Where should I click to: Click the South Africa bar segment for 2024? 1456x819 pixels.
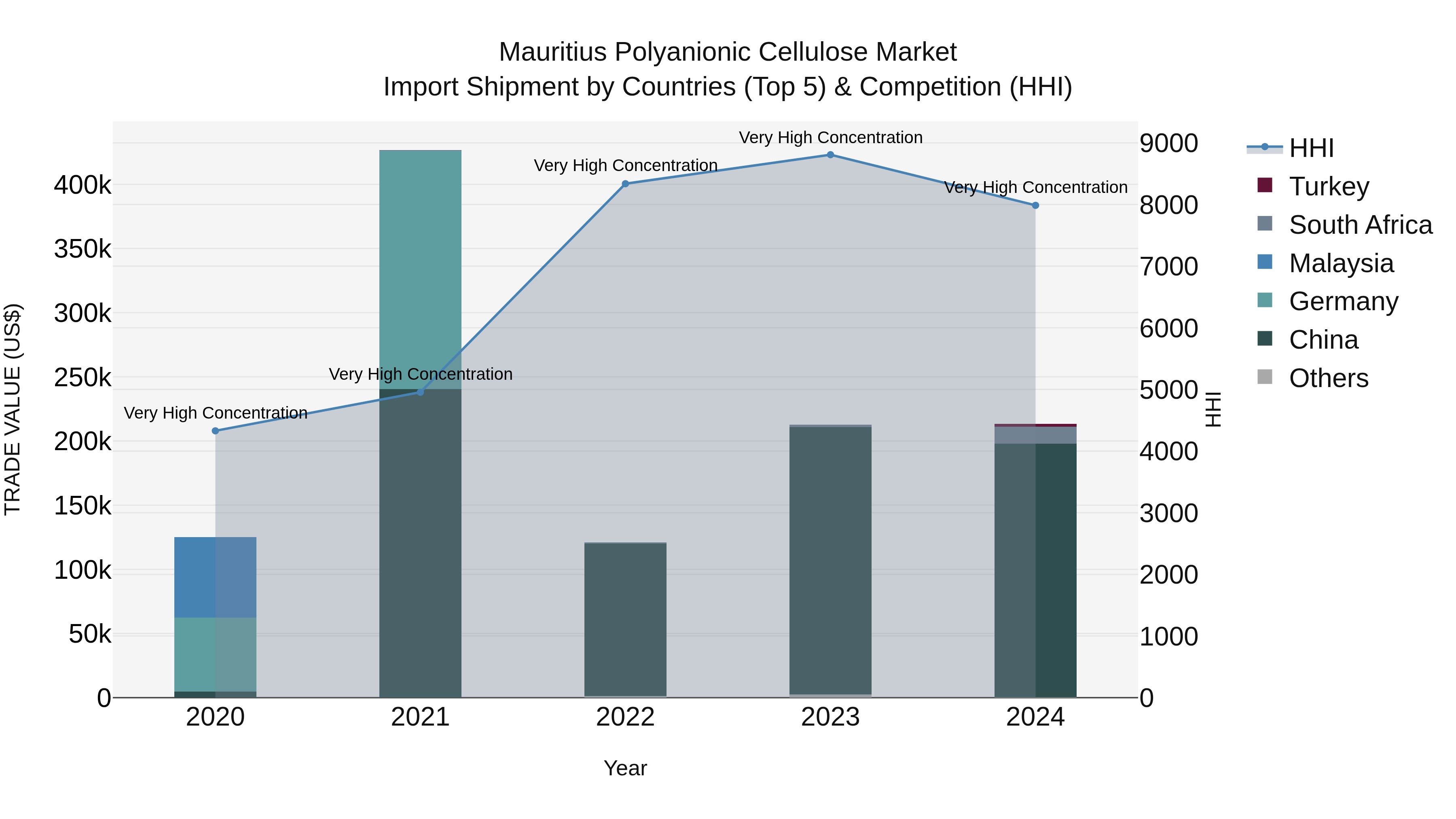tap(1035, 435)
